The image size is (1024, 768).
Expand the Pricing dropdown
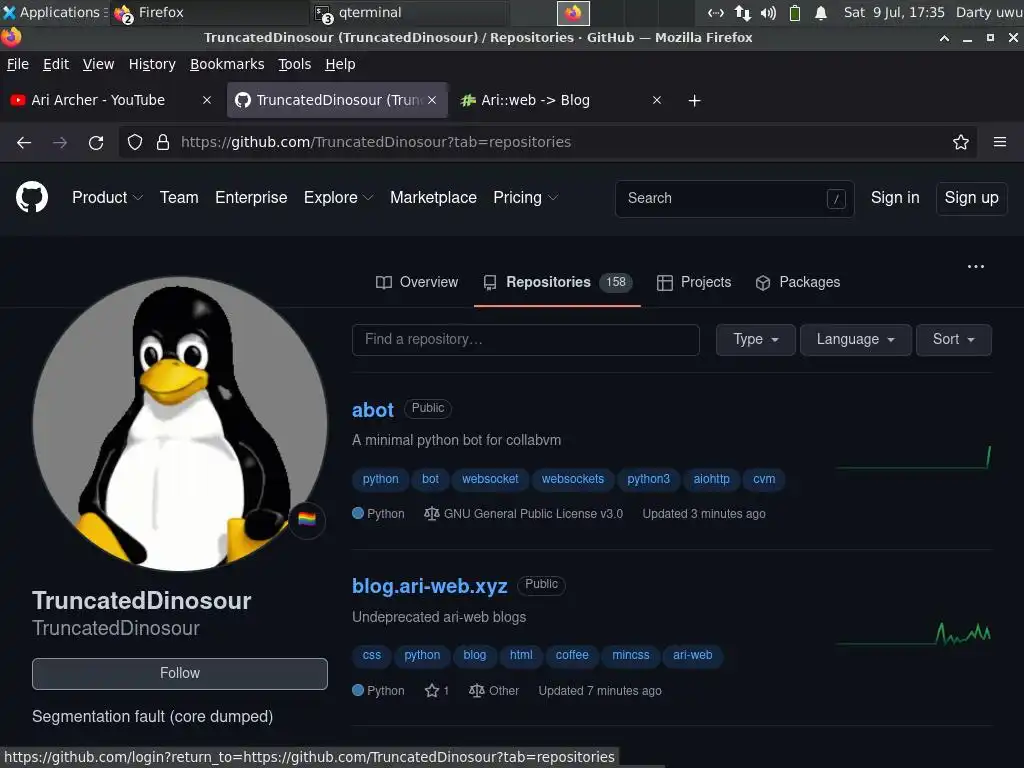pyautogui.click(x=525, y=197)
